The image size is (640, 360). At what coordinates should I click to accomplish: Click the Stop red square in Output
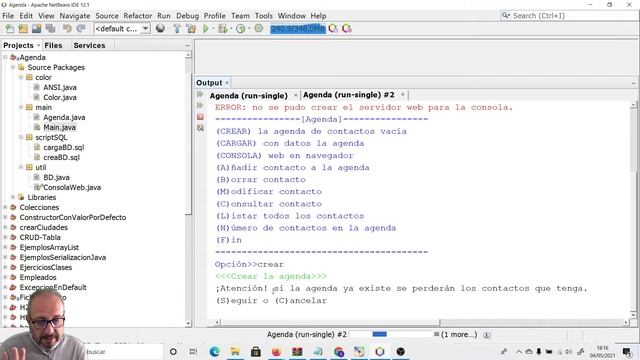click(200, 117)
